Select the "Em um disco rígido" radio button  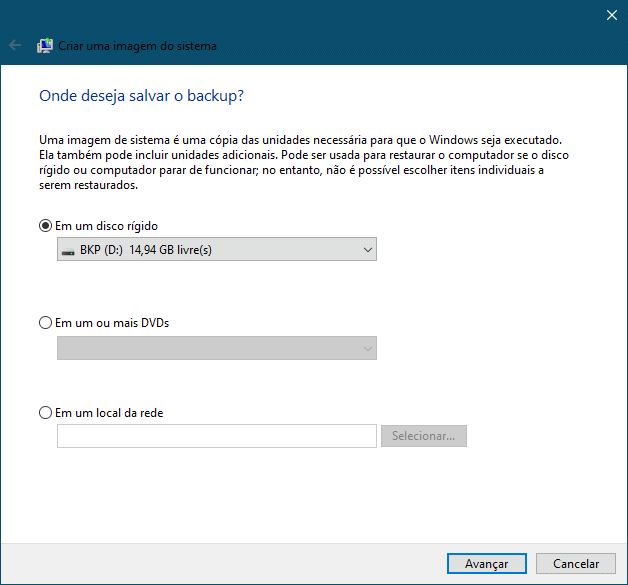45,226
